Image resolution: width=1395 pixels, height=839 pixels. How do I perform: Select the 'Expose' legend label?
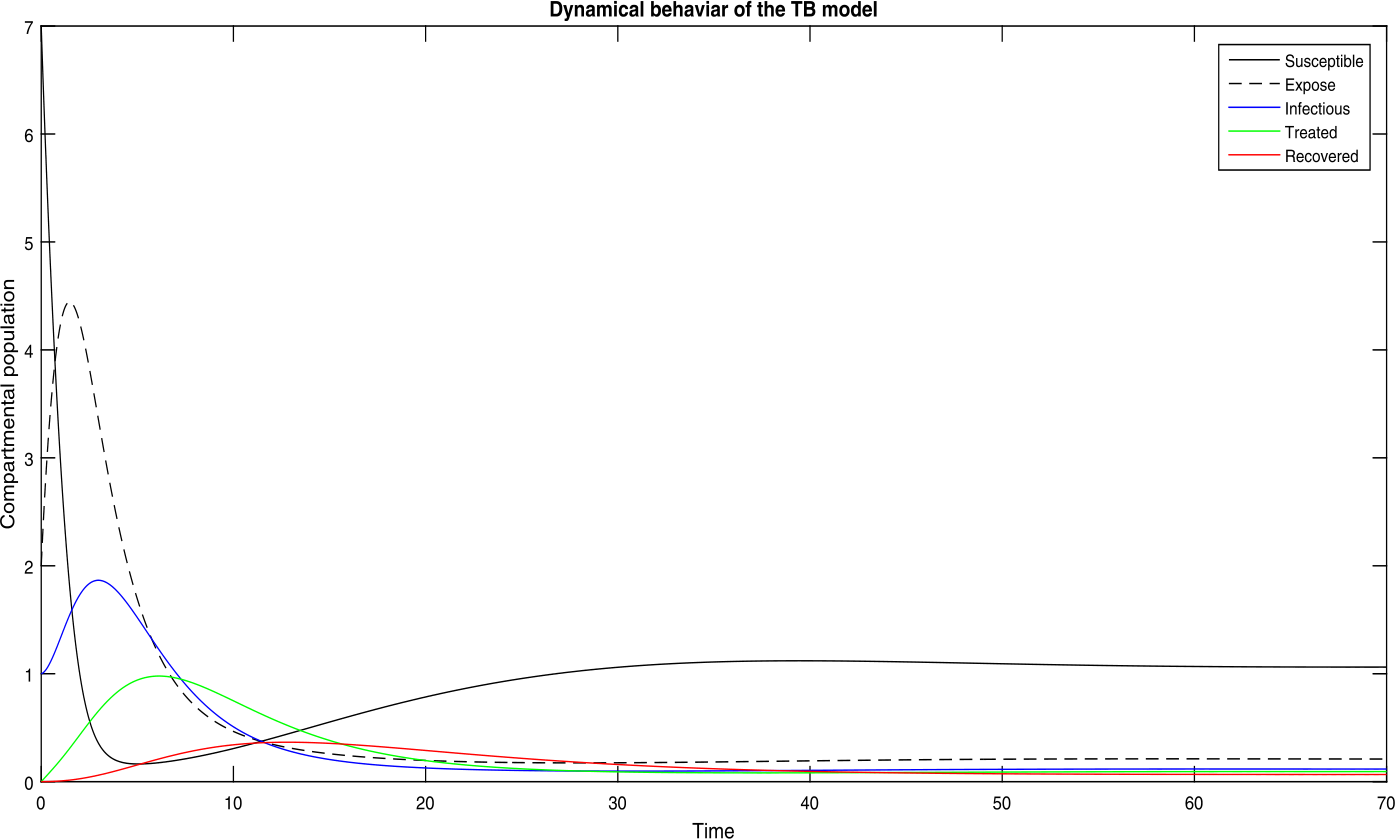pyautogui.click(x=1310, y=86)
